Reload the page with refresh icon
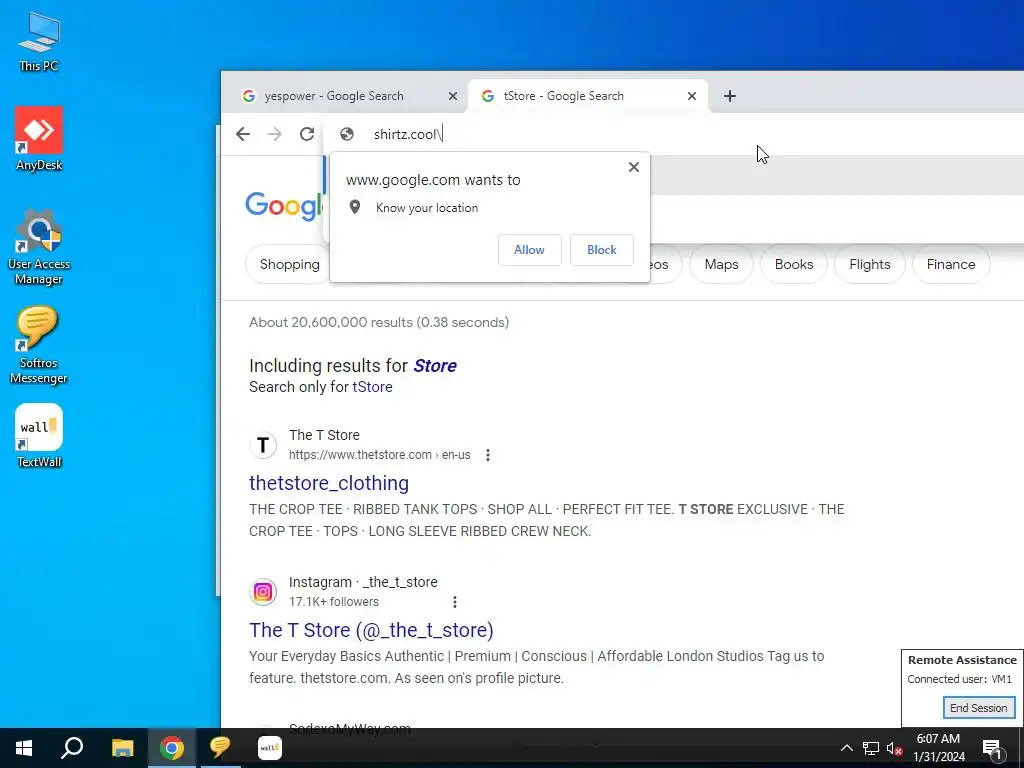Screen dimensions: 1024x768 [x=307, y=134]
